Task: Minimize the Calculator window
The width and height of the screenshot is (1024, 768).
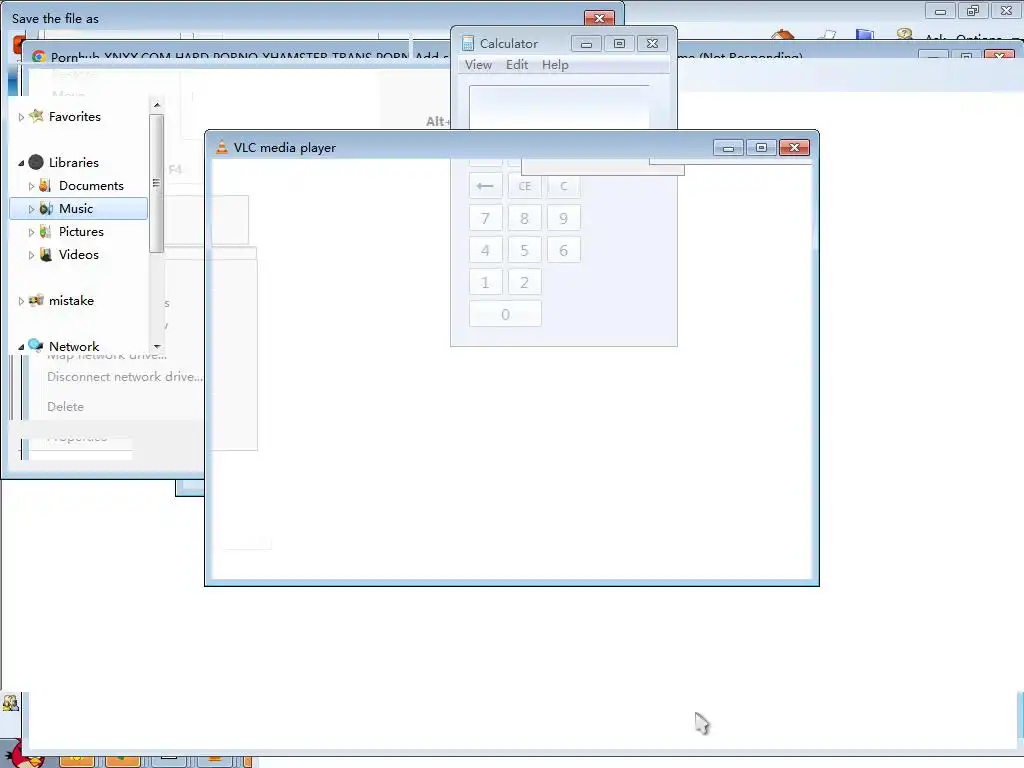Action: (x=586, y=44)
